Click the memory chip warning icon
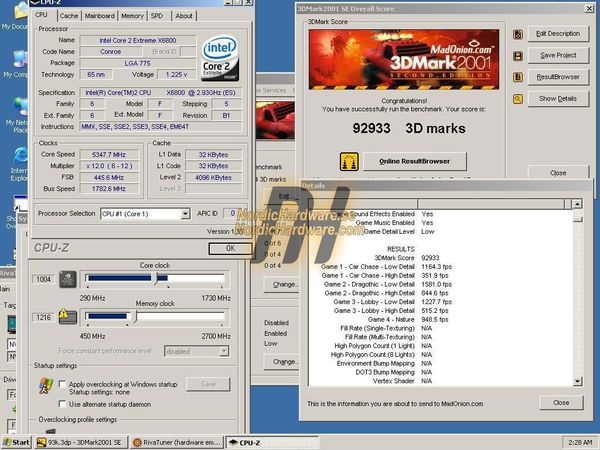The image size is (600, 450). 68,317
